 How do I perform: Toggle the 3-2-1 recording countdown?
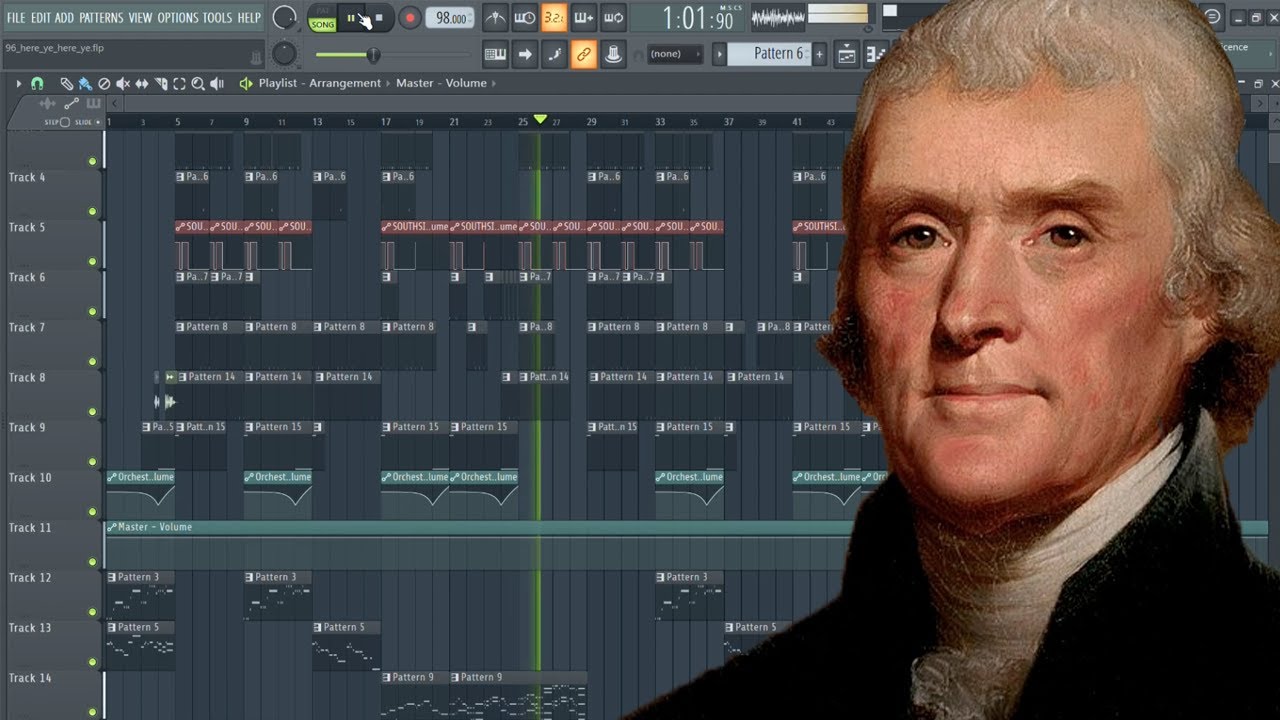554,18
